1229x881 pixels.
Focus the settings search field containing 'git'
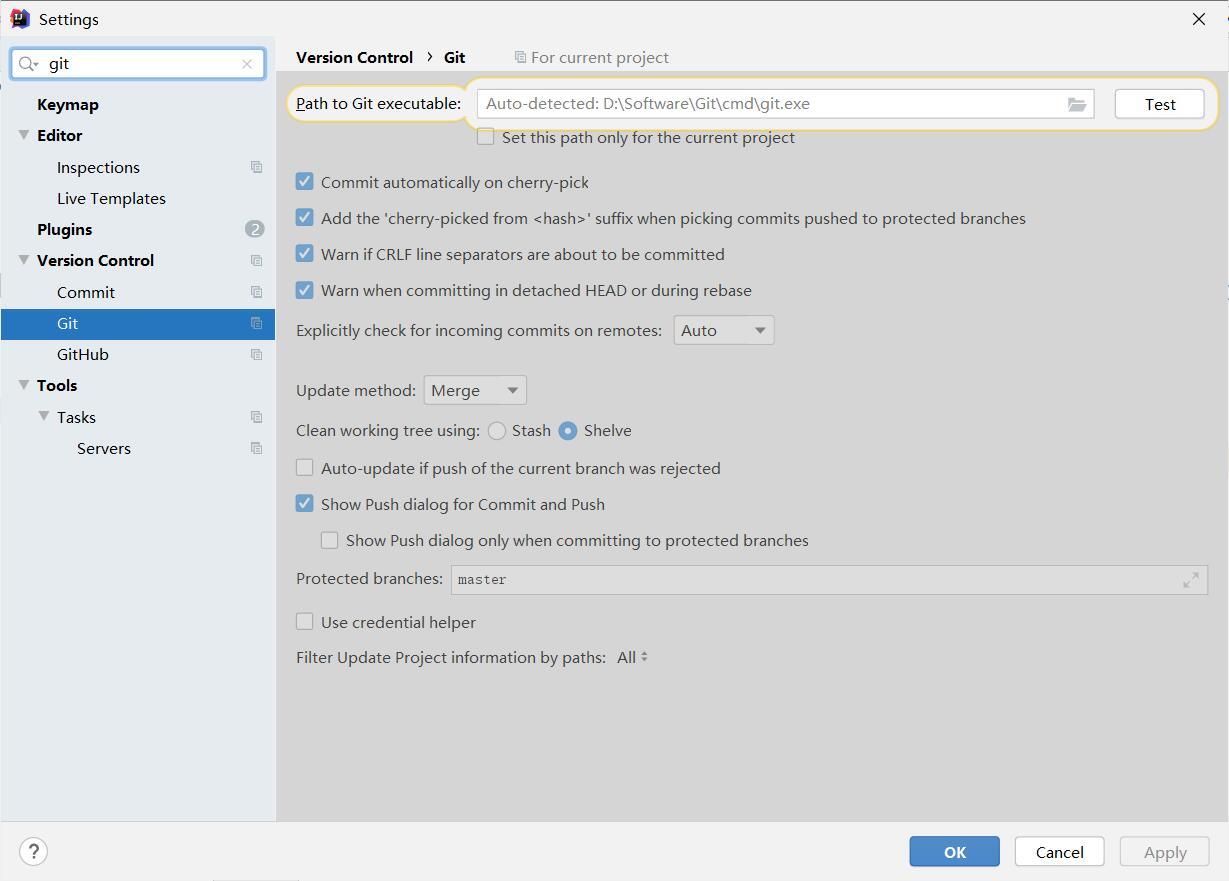pyautogui.click(x=138, y=64)
